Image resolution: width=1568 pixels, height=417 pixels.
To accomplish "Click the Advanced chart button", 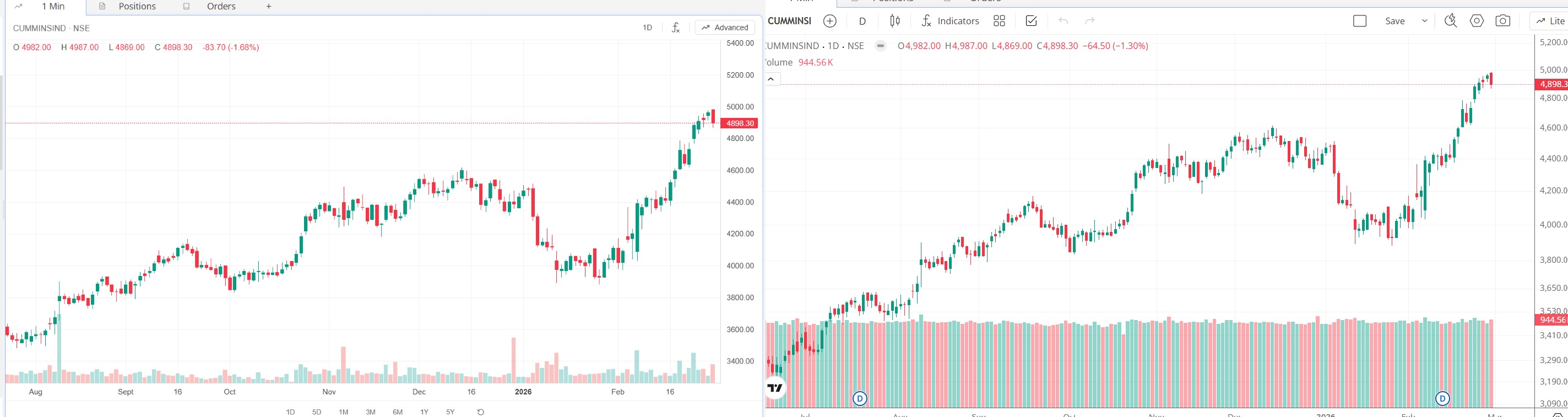I will click(724, 28).
